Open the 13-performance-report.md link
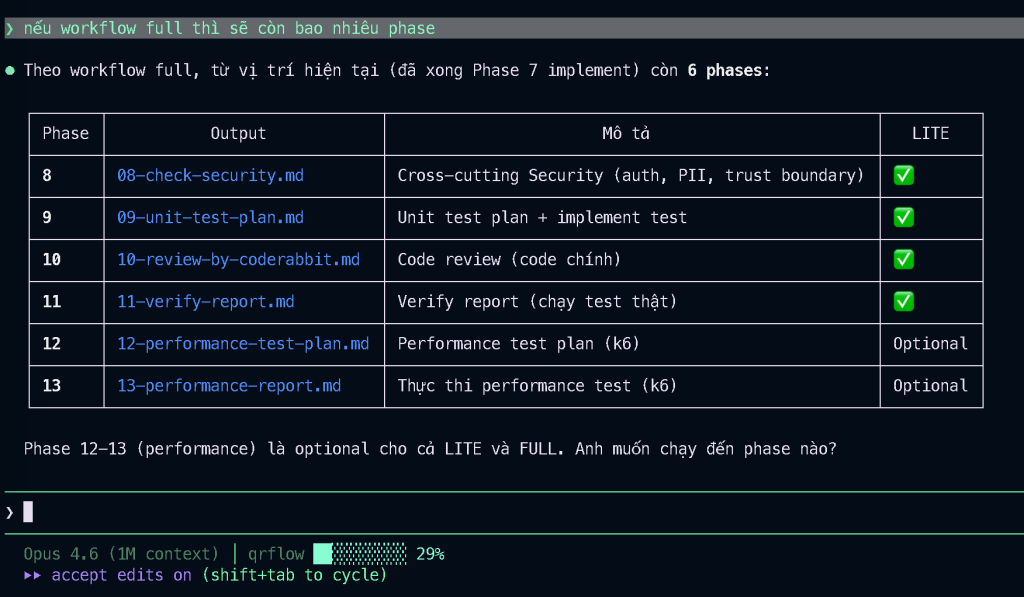Screen dimensions: 1024x597 pos(229,386)
